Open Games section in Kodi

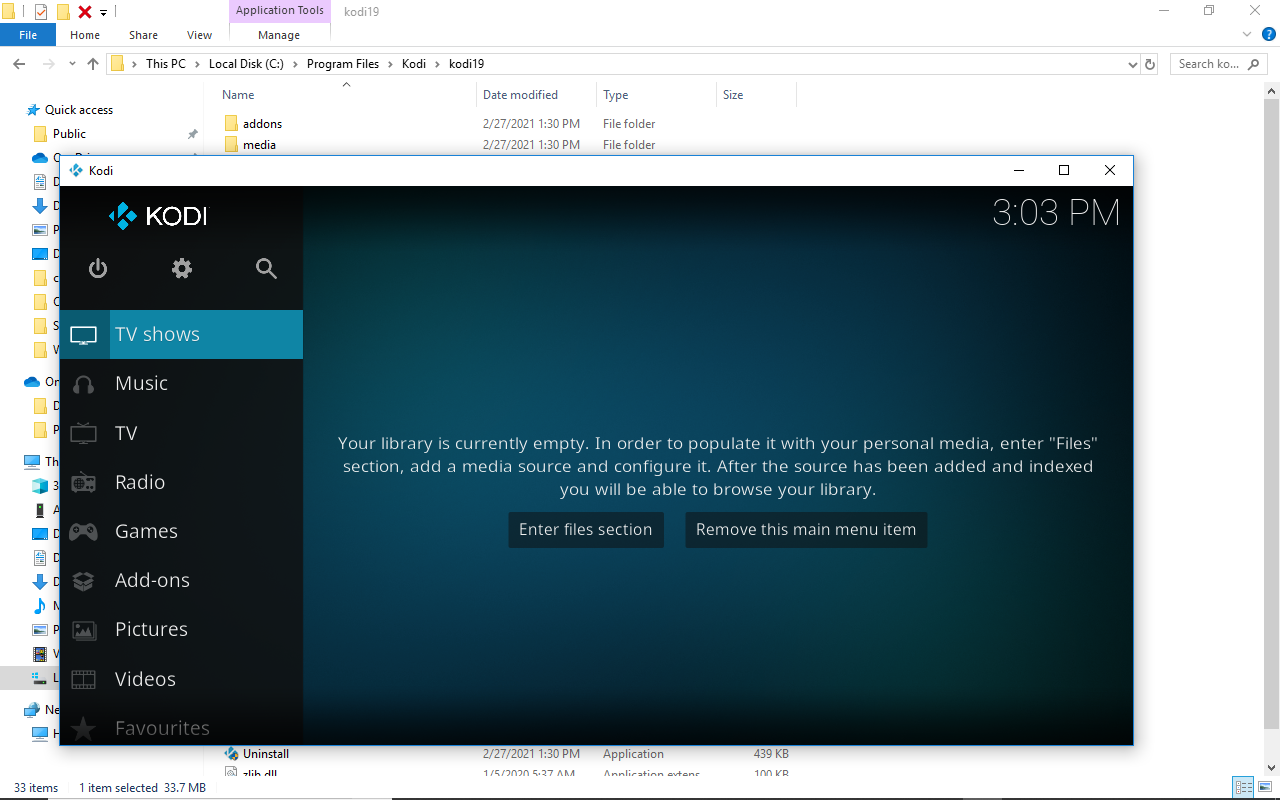[x=181, y=531]
